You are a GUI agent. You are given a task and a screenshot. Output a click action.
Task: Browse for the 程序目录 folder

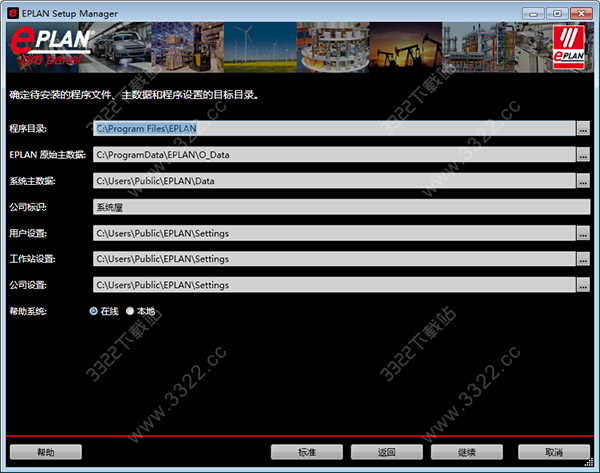pos(583,129)
